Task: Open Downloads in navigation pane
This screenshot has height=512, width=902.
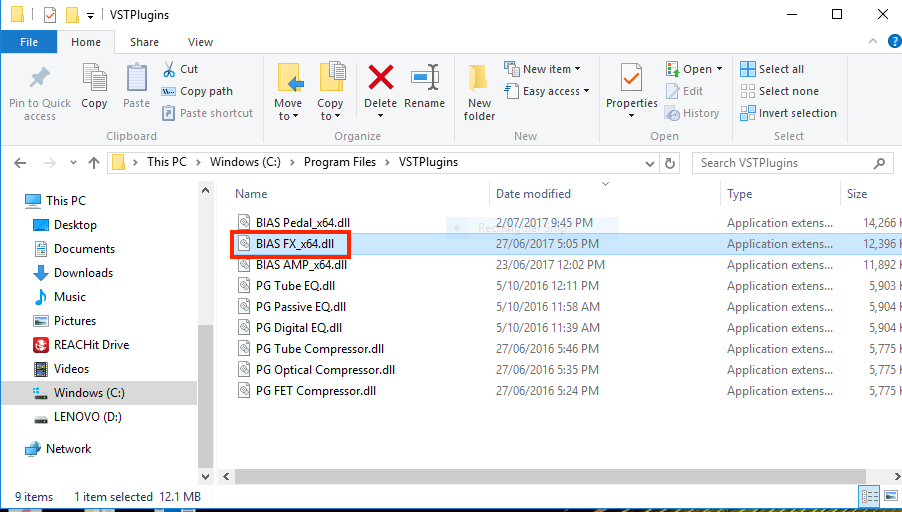Action: (x=73, y=273)
